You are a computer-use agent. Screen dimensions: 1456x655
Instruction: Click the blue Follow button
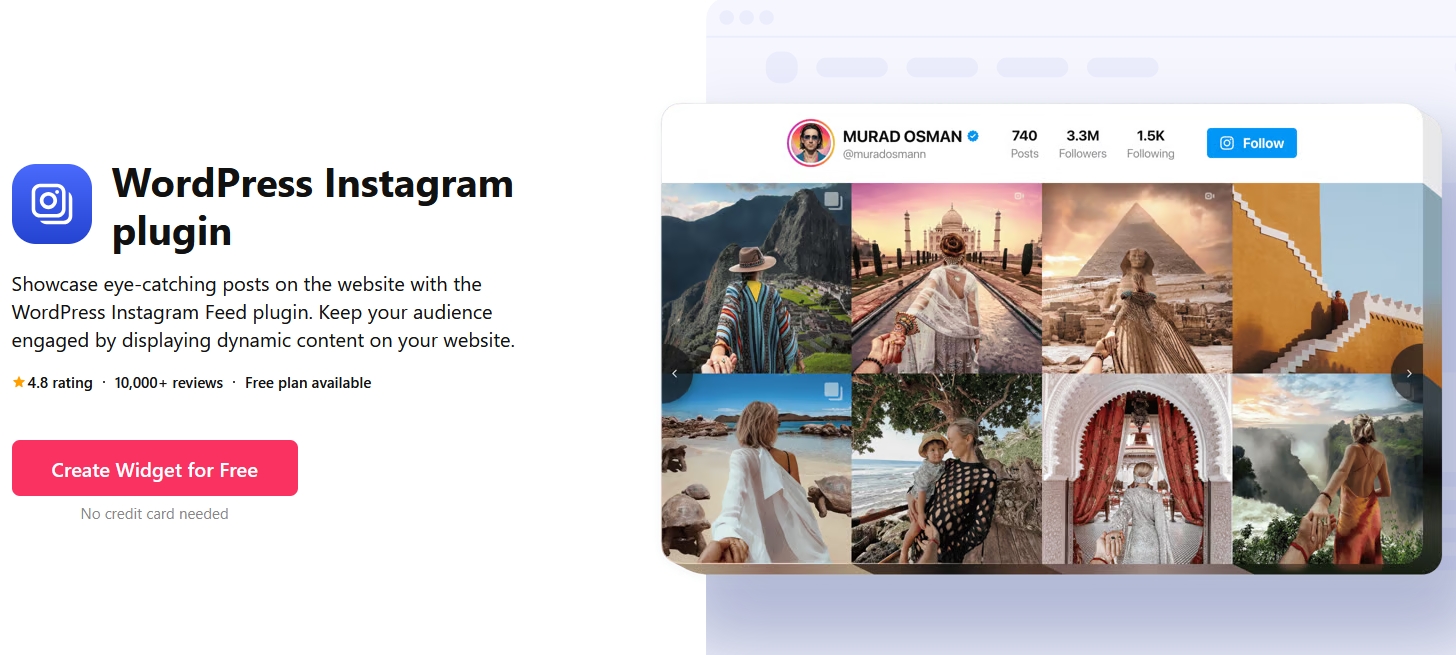pyautogui.click(x=1251, y=143)
